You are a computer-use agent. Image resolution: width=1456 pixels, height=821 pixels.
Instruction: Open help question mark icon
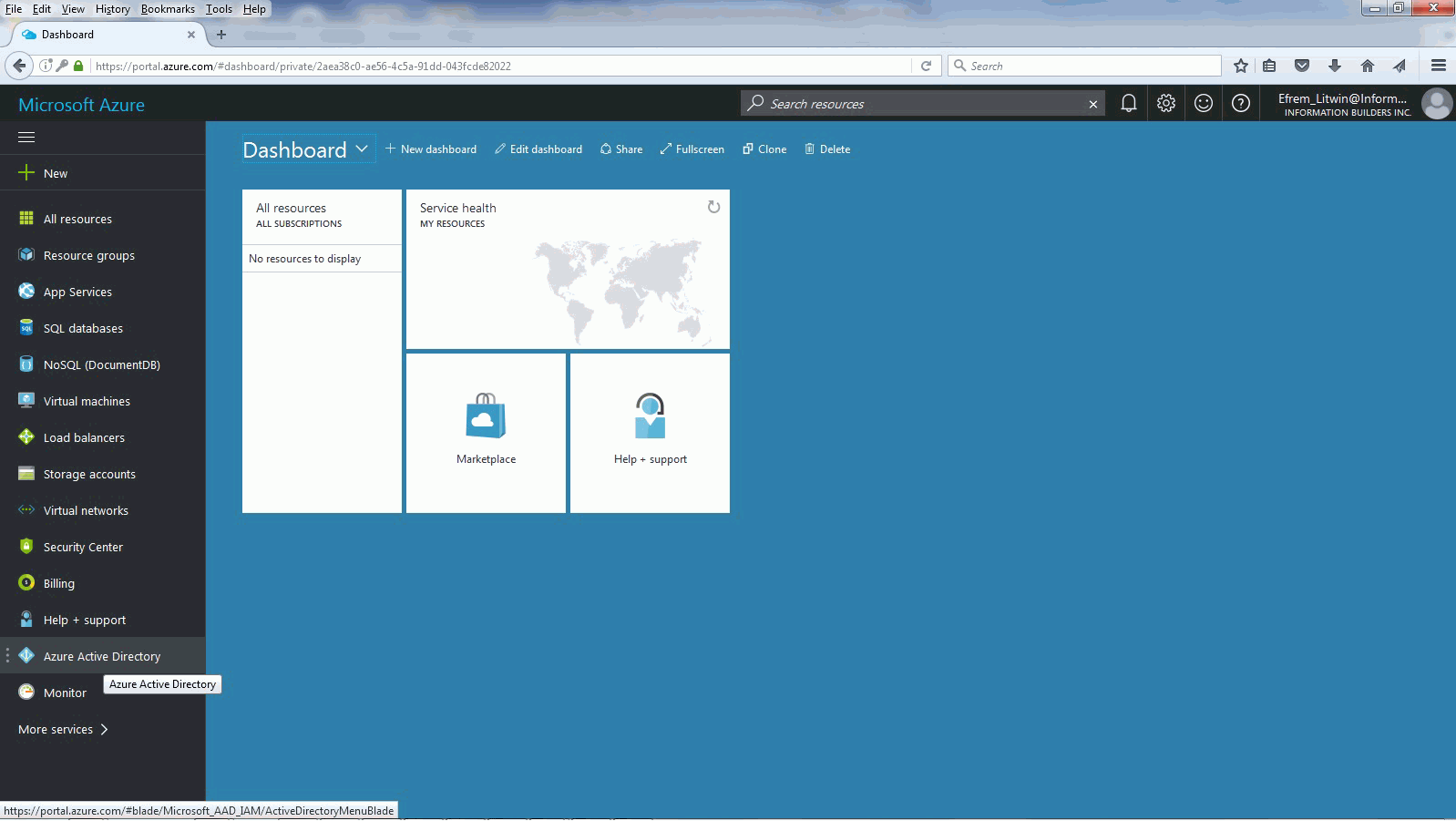(x=1241, y=104)
